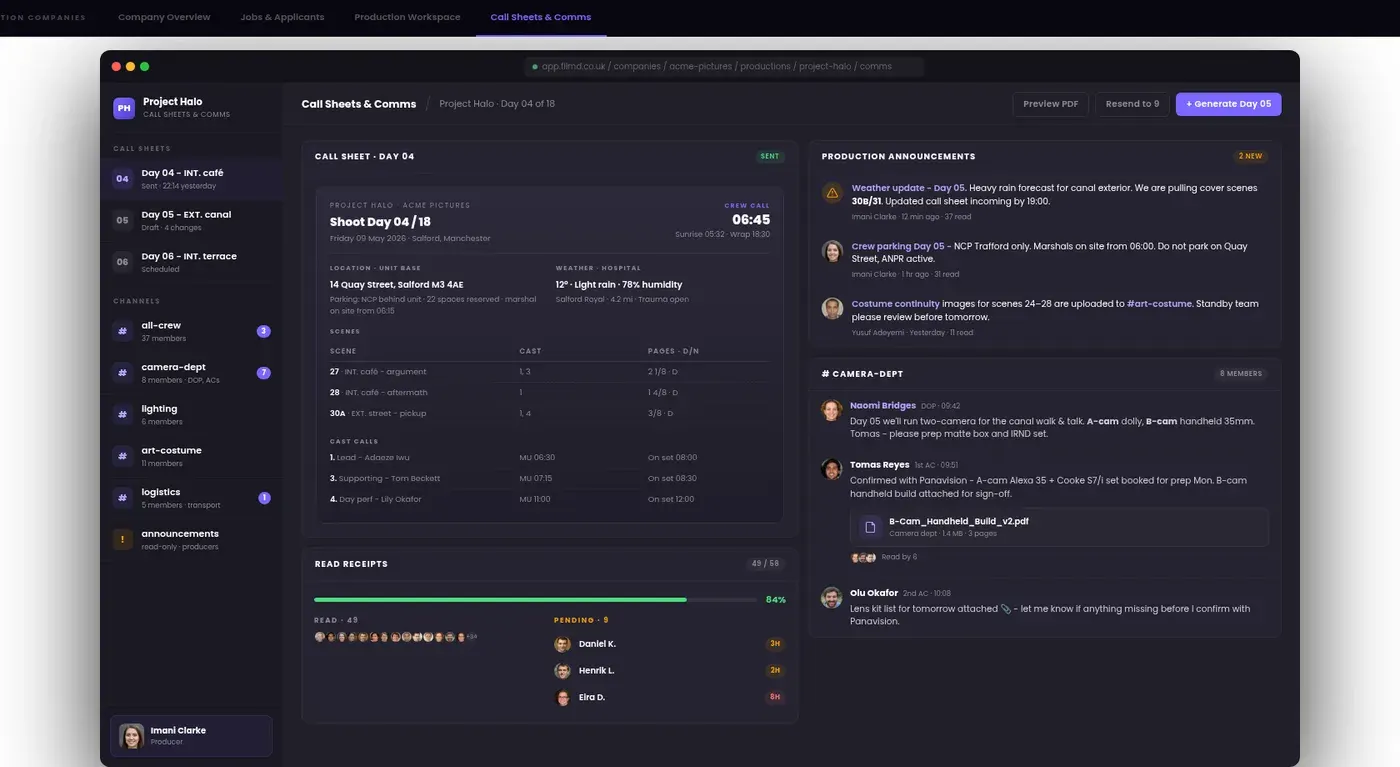Select the lighting channel hash icon

[122, 414]
